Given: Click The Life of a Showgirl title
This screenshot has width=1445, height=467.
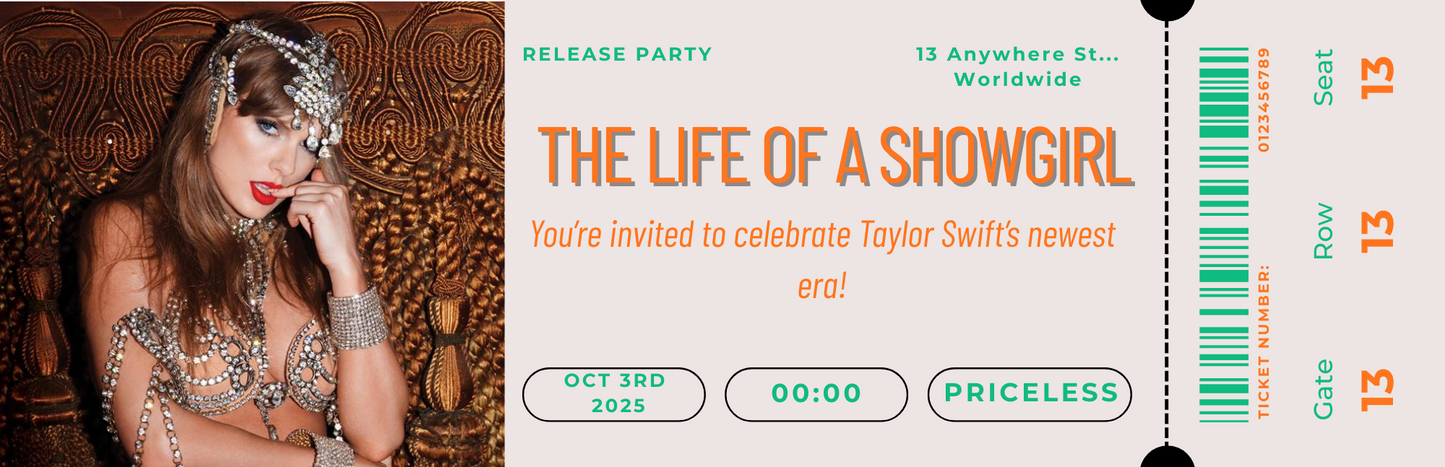Looking at the screenshot, I should (836, 155).
